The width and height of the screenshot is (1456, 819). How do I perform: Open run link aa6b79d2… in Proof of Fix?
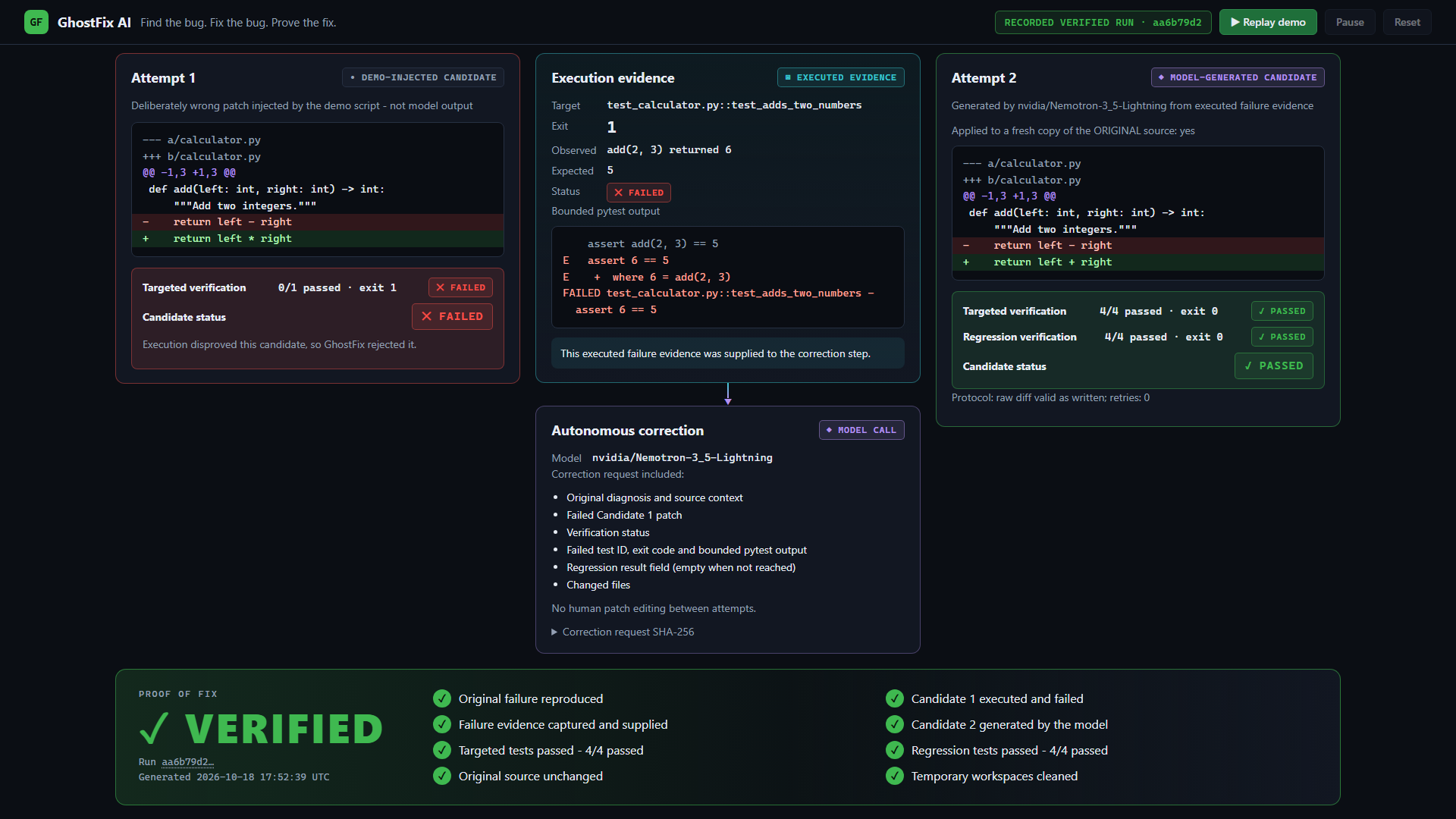[187, 761]
